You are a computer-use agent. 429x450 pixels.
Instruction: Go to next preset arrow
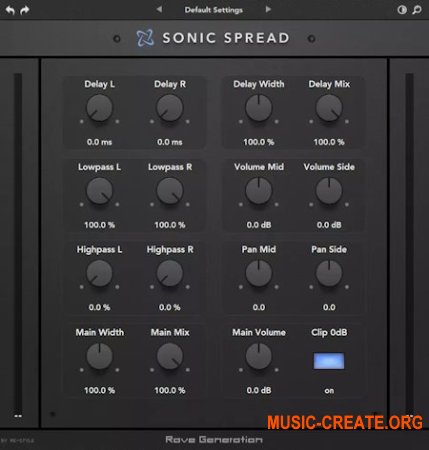[268, 9]
